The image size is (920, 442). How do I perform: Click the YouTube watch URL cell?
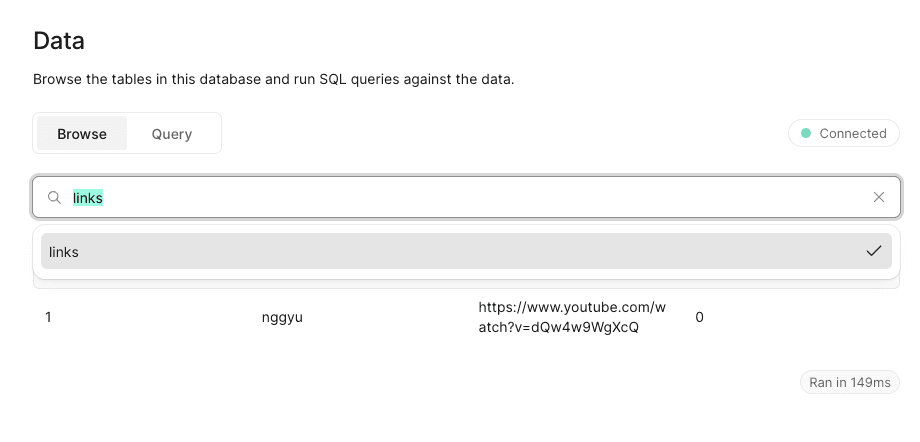(x=572, y=317)
